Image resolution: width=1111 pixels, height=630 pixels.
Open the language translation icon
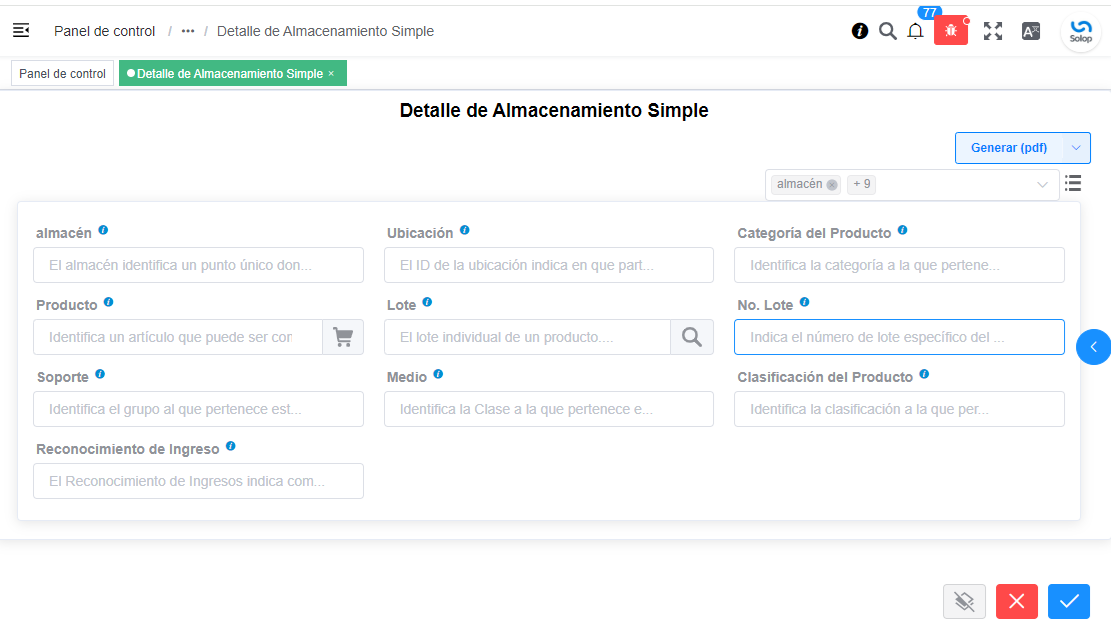tap(1031, 31)
